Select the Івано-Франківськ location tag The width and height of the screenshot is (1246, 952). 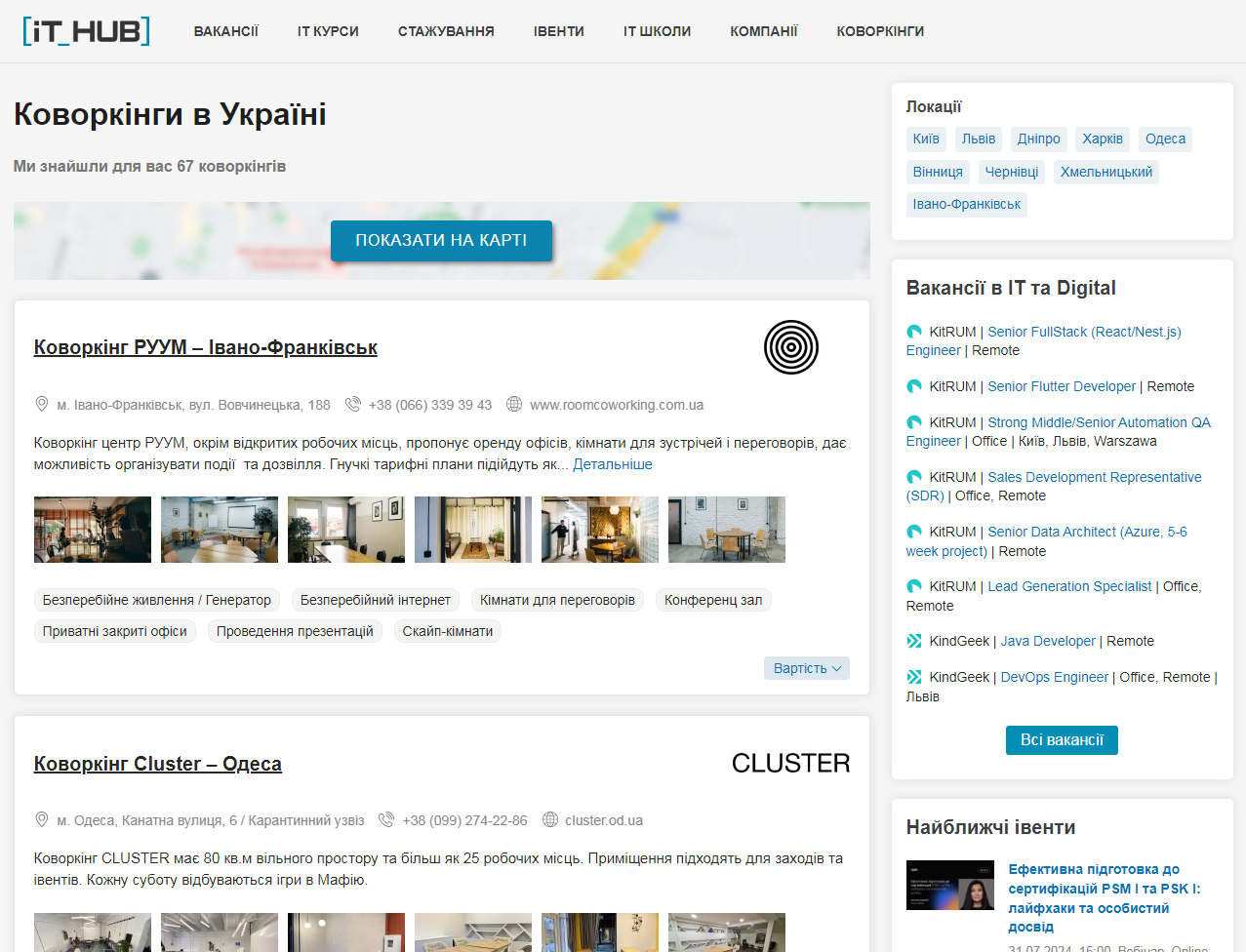(x=966, y=204)
